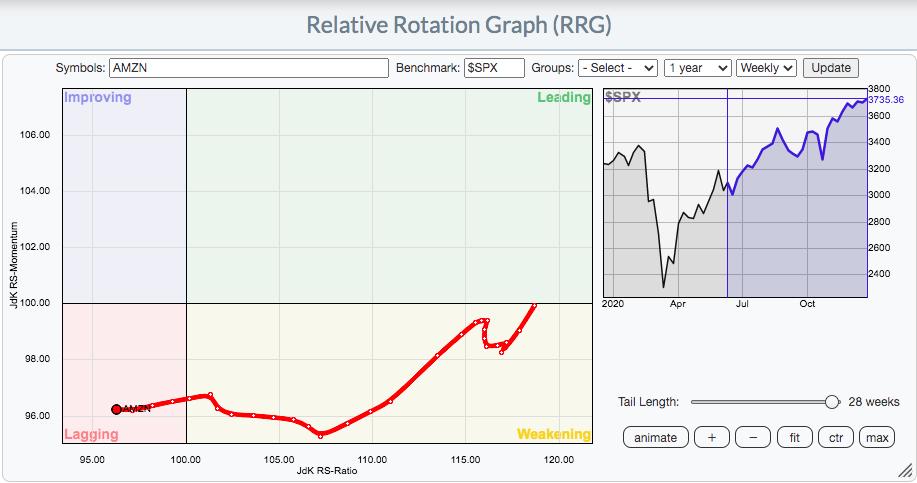Screen dimensions: 917x483
Task: Click the Benchmark field showing $SPX
Action: [494, 68]
